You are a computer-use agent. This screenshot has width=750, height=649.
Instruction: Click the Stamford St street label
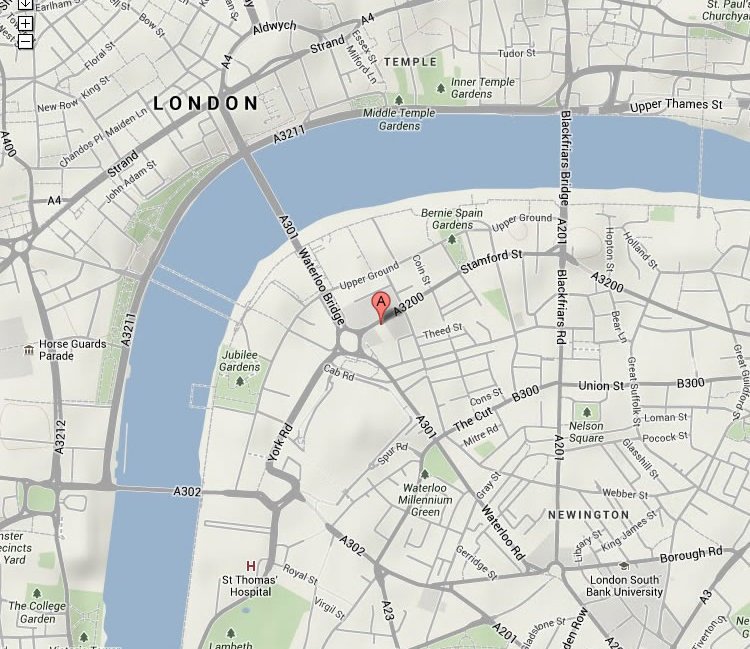[x=491, y=261]
